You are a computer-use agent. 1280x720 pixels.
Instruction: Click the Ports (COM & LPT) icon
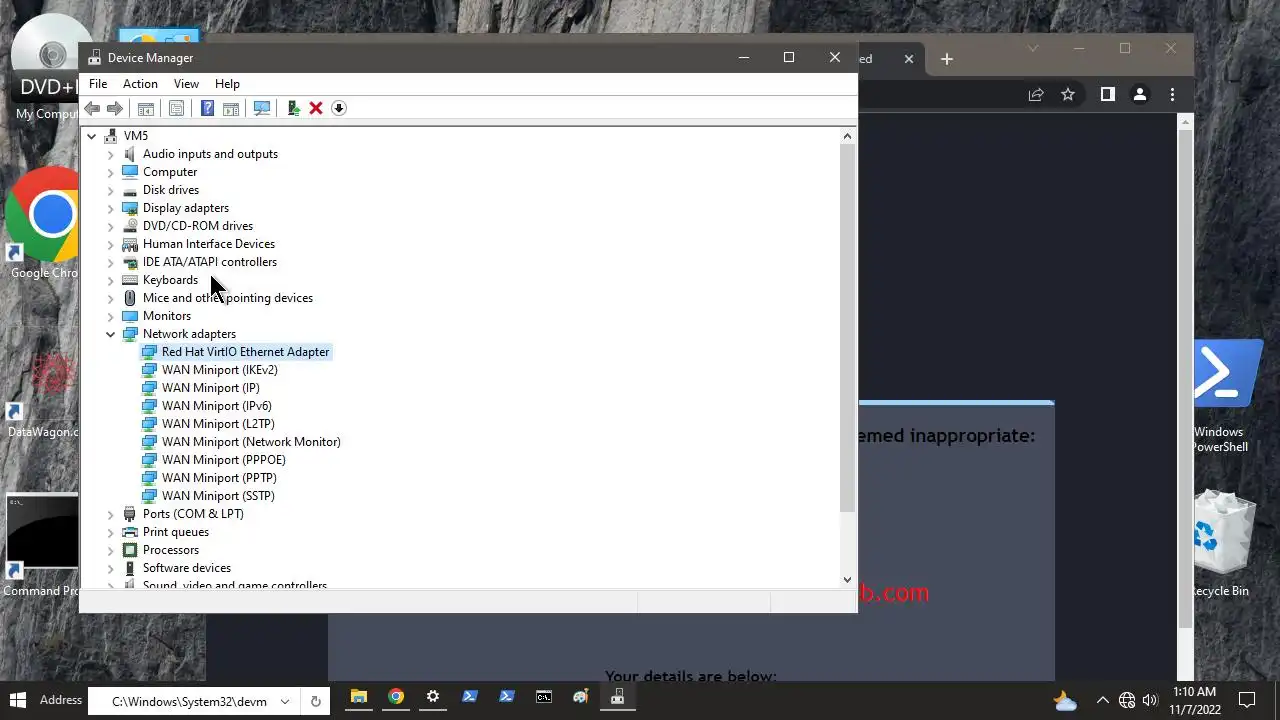point(130,514)
